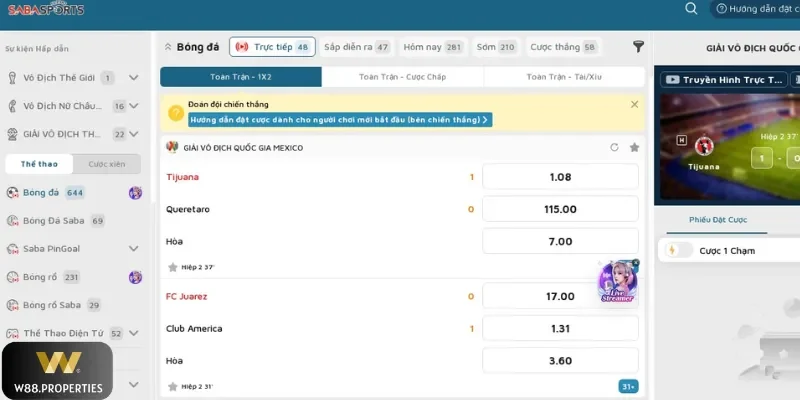Favorite the Mexico league with star icon

pos(634,147)
